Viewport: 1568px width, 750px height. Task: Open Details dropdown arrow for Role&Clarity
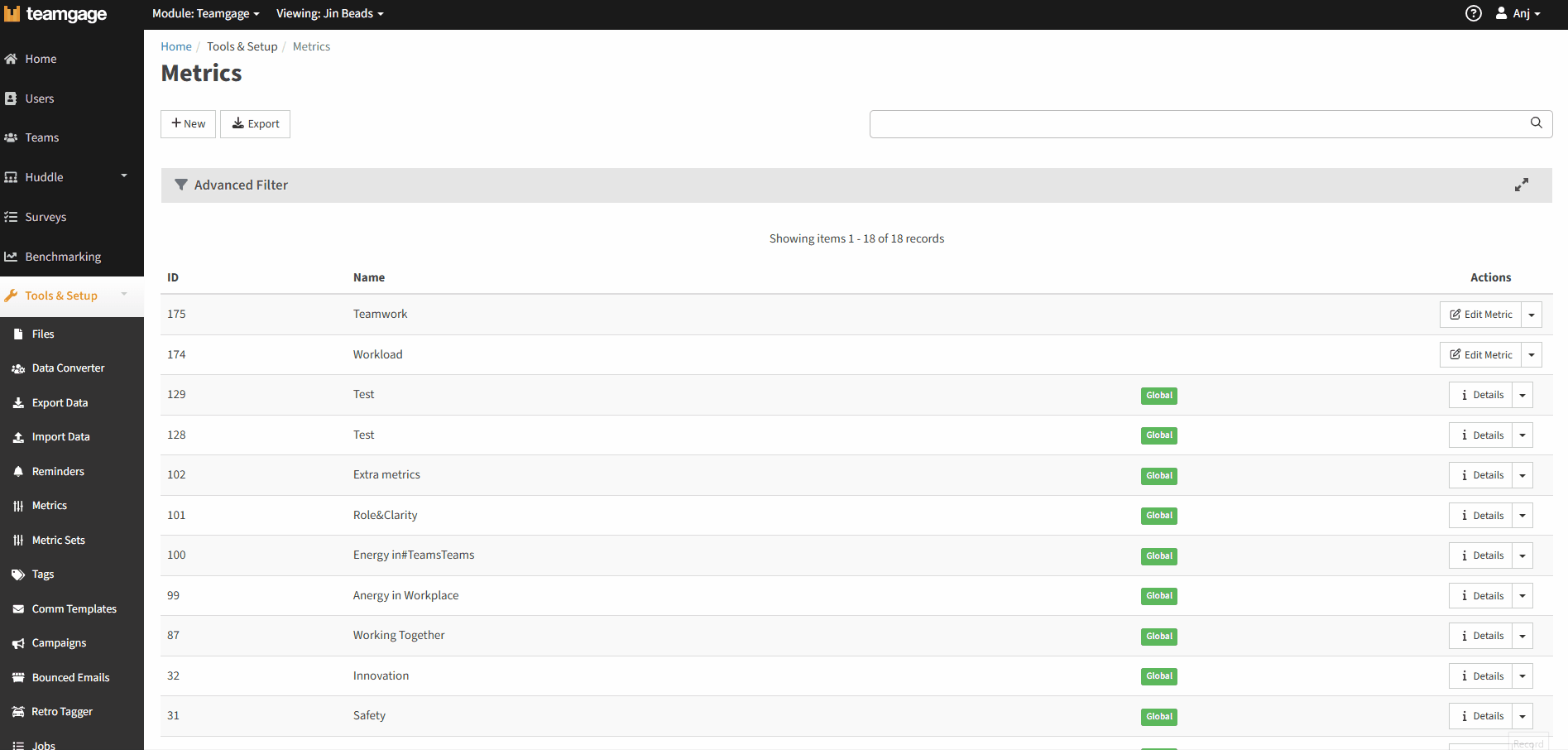pyautogui.click(x=1522, y=516)
